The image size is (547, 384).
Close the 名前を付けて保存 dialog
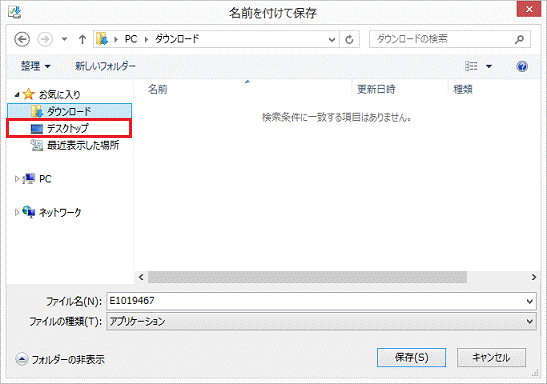[x=529, y=9]
